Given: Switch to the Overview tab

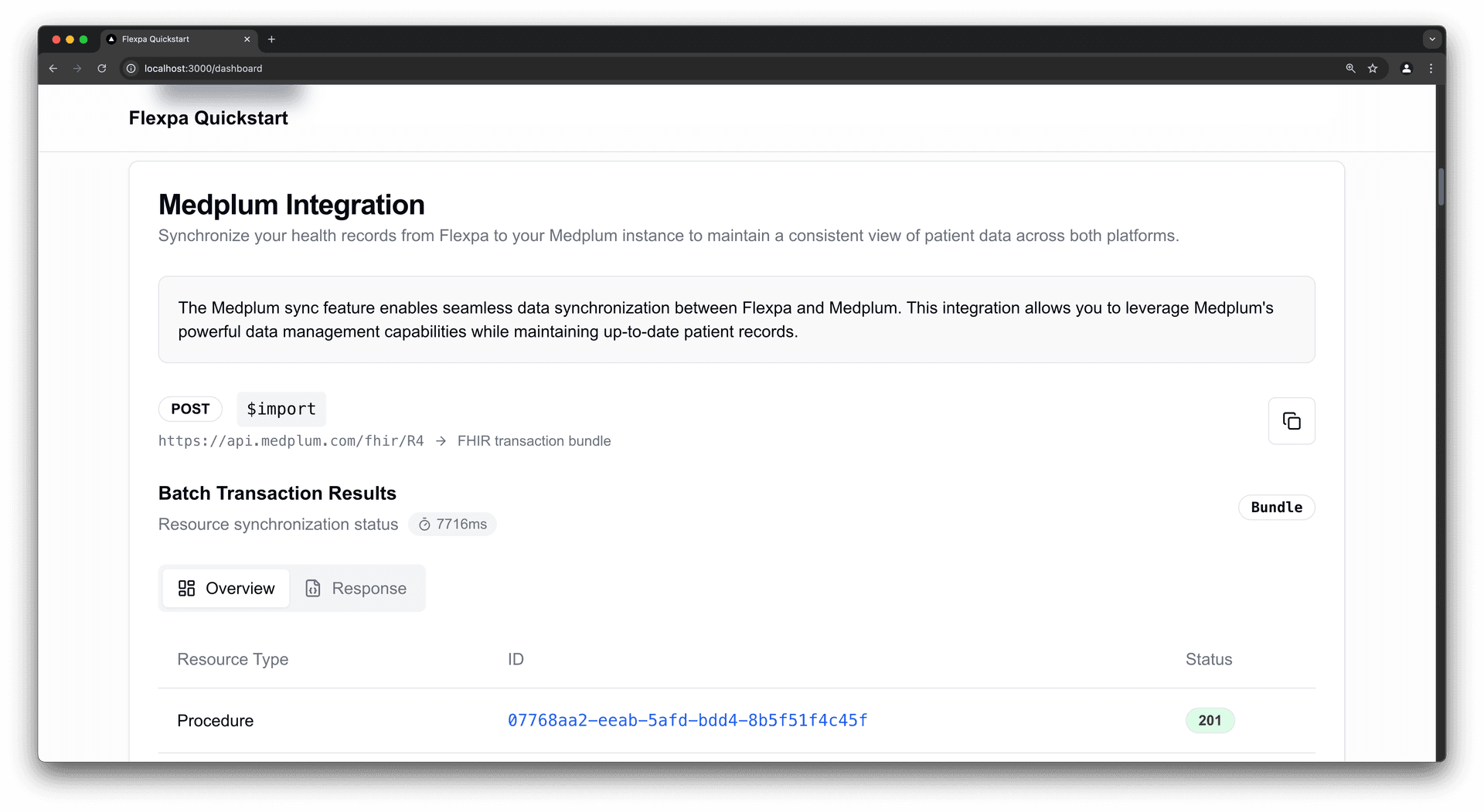Looking at the screenshot, I should (x=226, y=589).
